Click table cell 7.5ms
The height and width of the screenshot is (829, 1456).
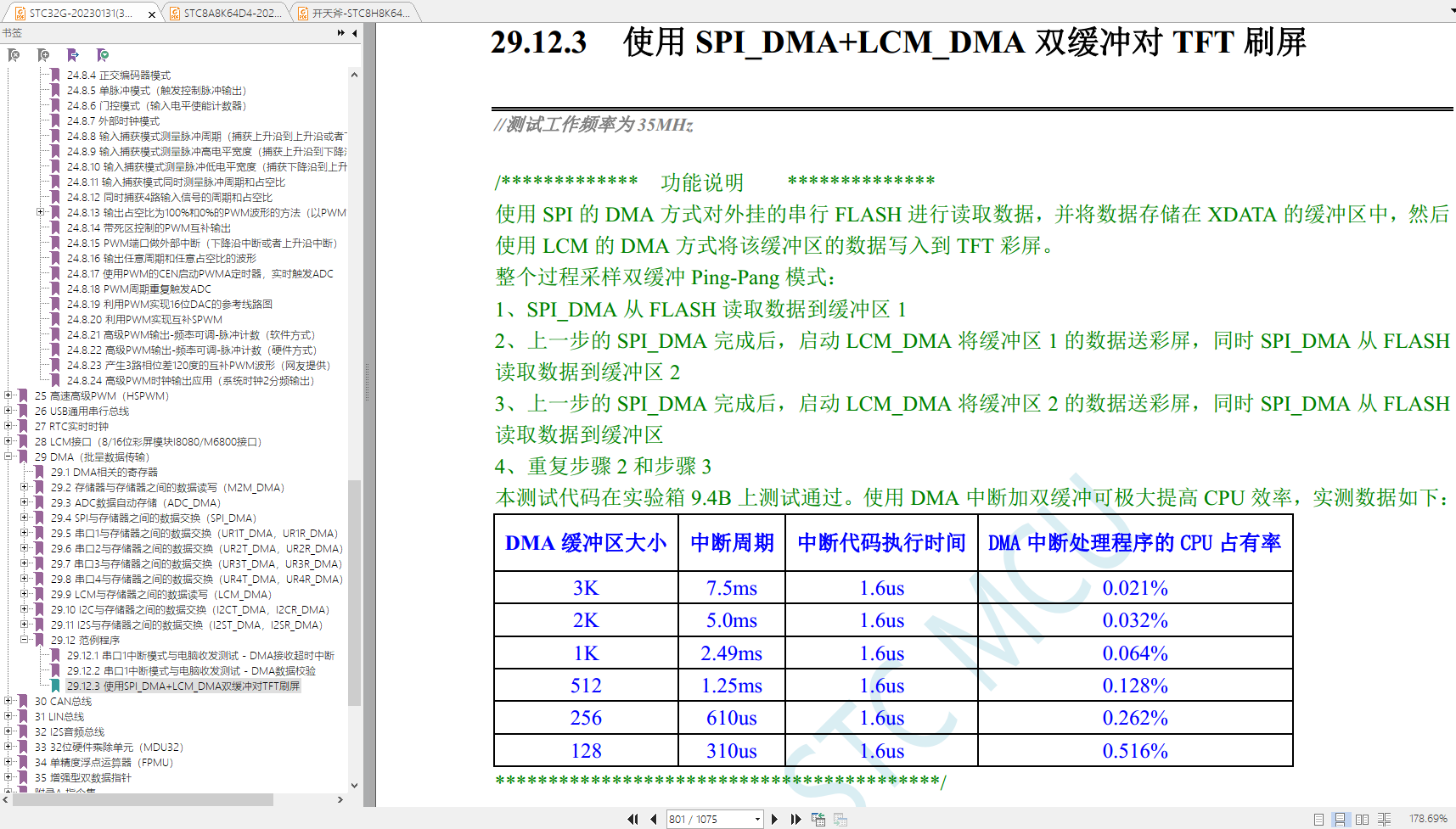732,587
